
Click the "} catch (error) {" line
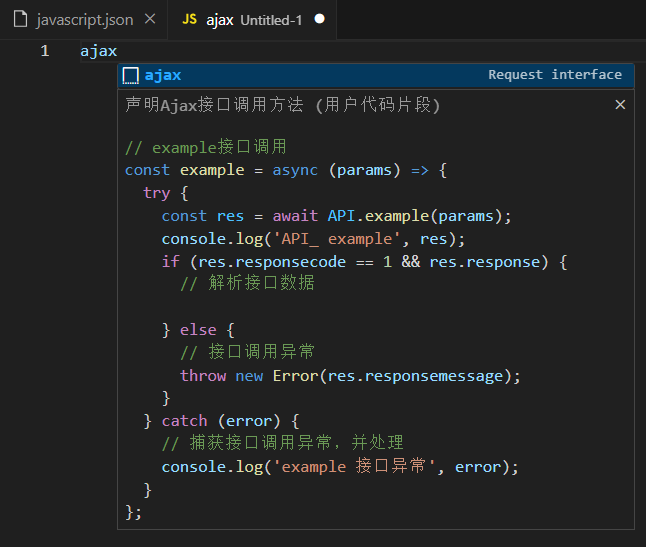point(221,421)
